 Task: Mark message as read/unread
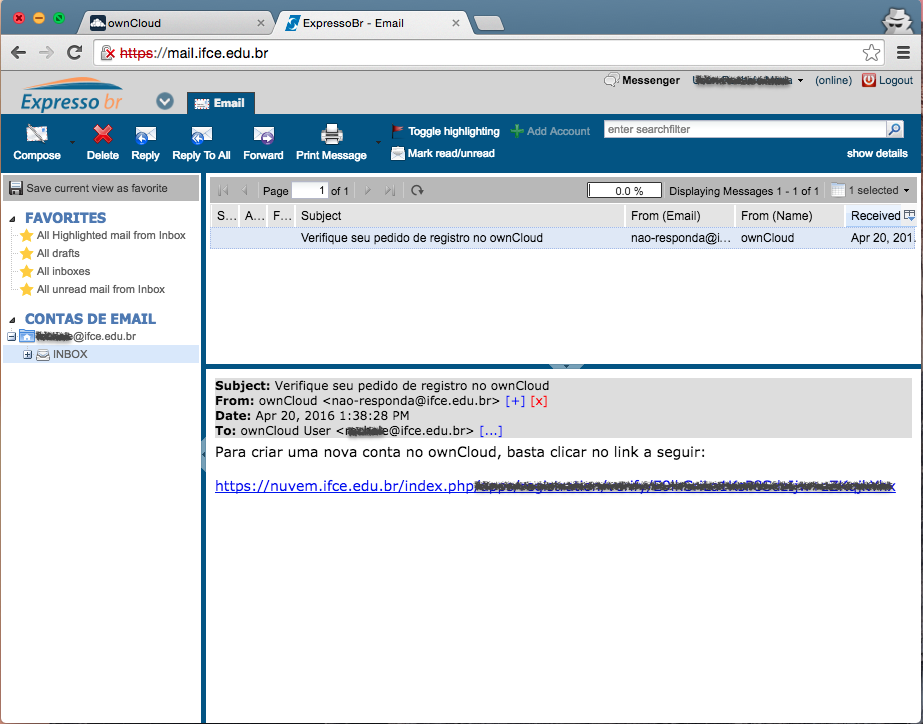pos(443,154)
